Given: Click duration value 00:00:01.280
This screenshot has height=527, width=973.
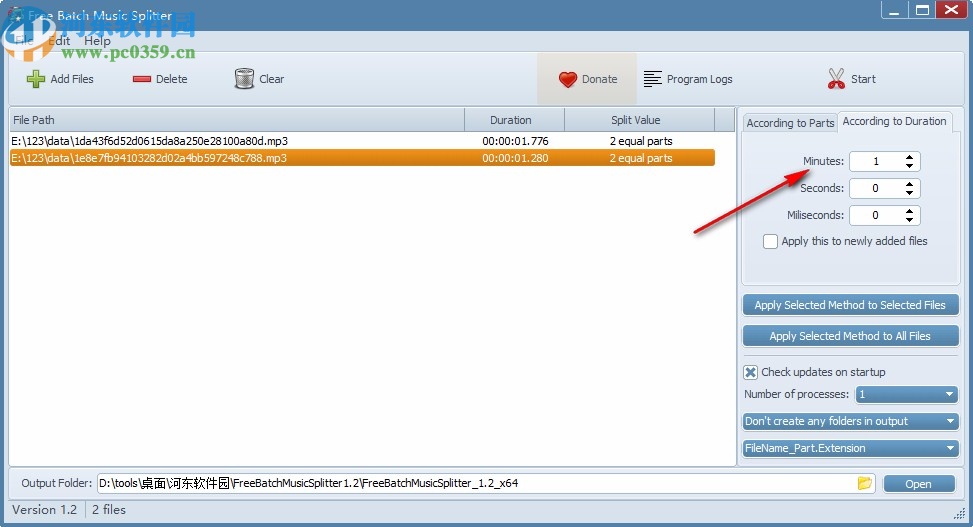Looking at the screenshot, I should 515,158.
